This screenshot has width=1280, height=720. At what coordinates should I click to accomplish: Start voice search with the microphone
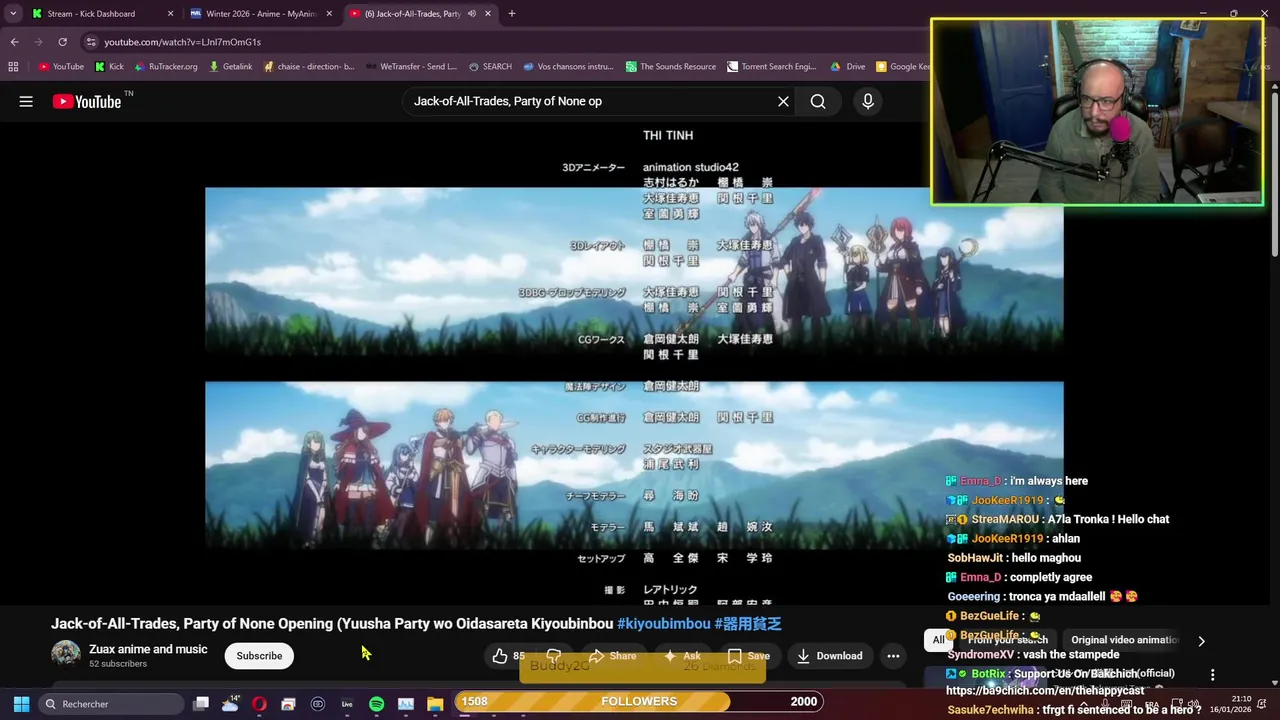click(x=867, y=101)
